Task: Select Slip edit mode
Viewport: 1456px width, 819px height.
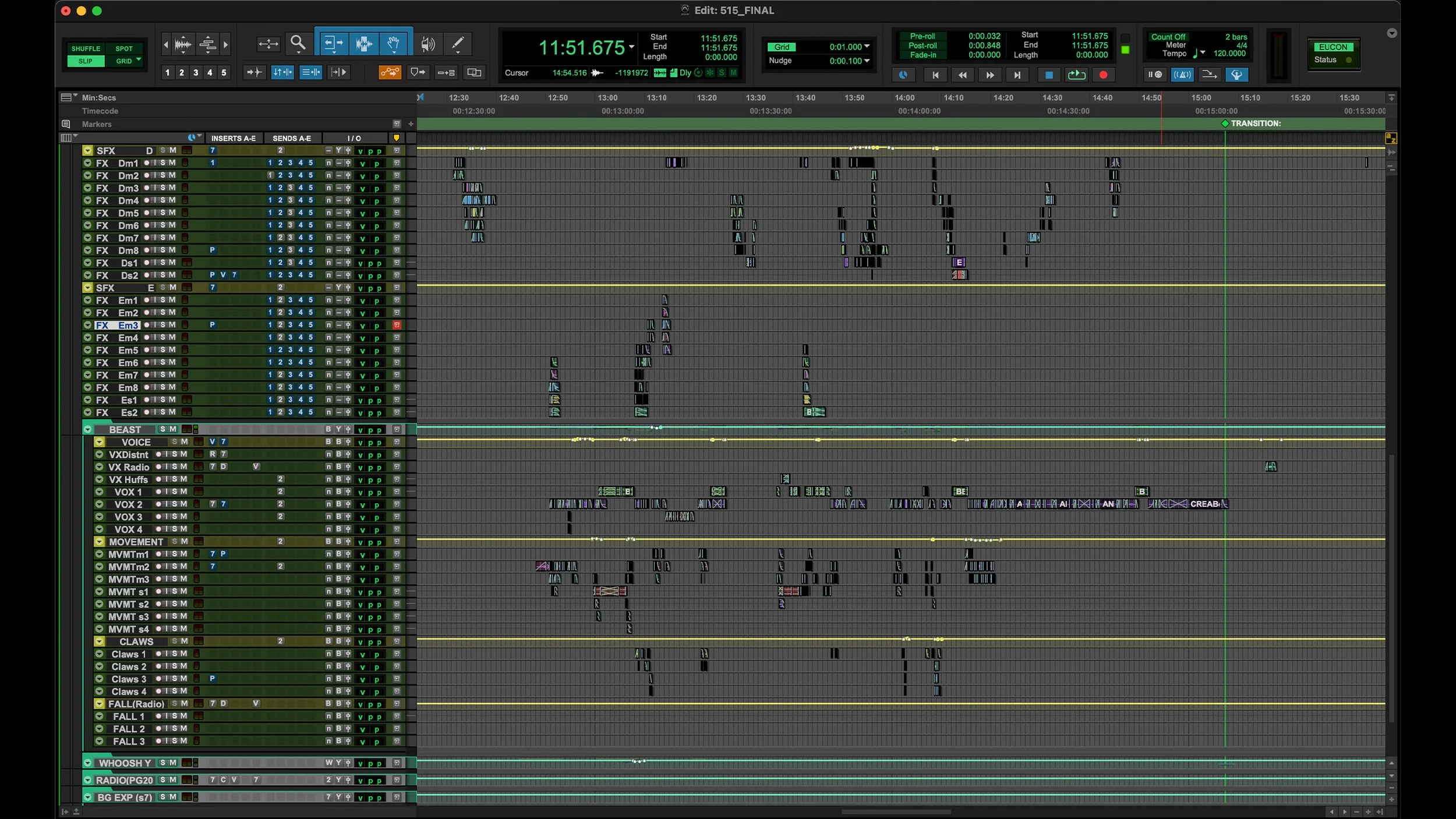Action: click(x=86, y=61)
